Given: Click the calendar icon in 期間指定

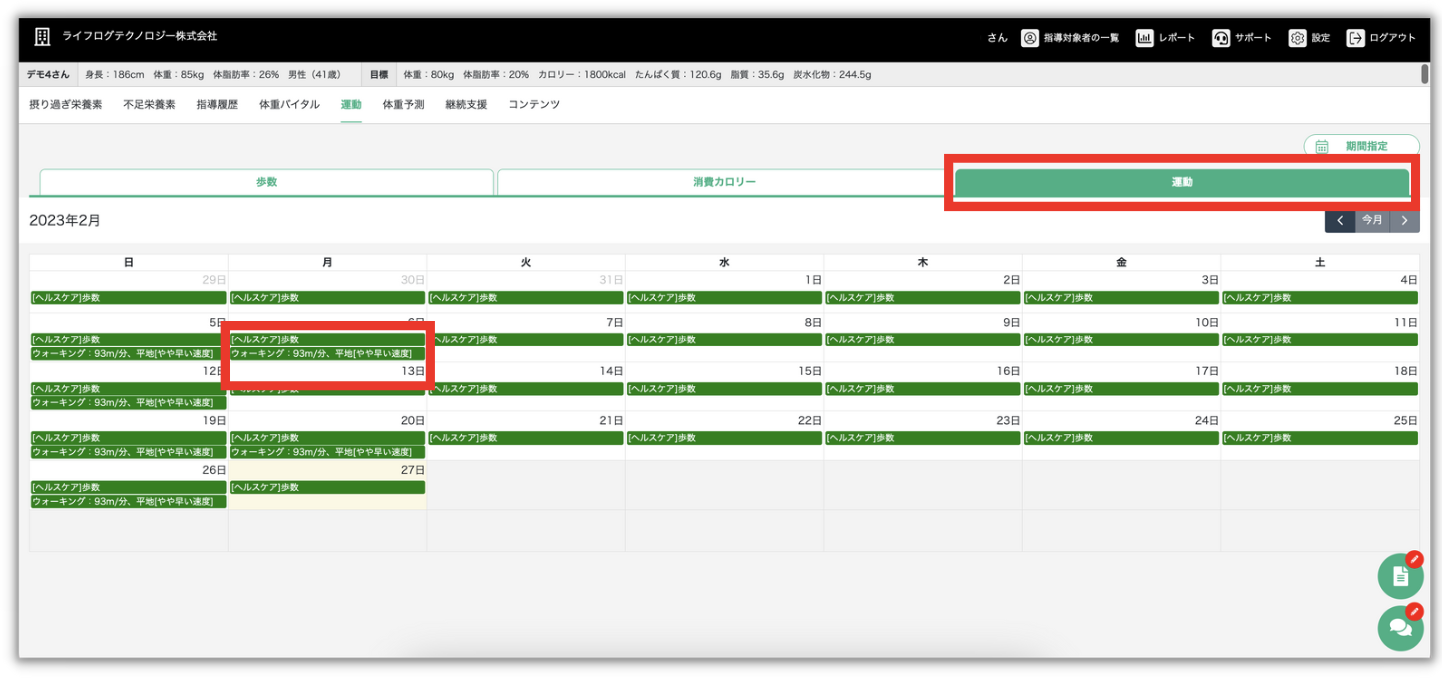Looking at the screenshot, I should click(x=1322, y=146).
